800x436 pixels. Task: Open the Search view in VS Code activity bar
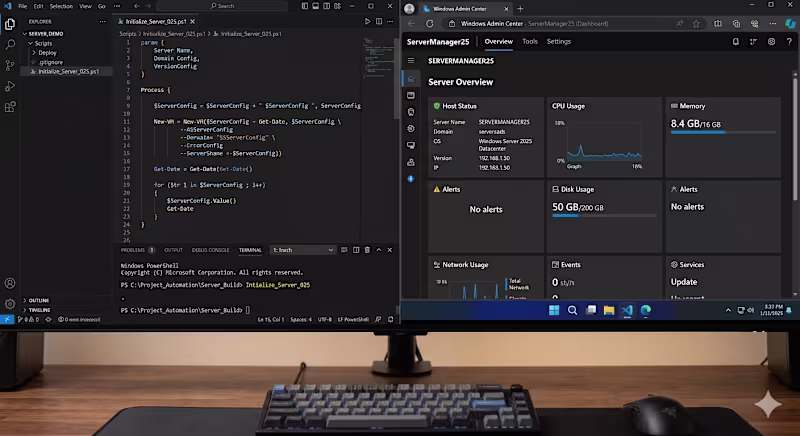tap(10, 45)
